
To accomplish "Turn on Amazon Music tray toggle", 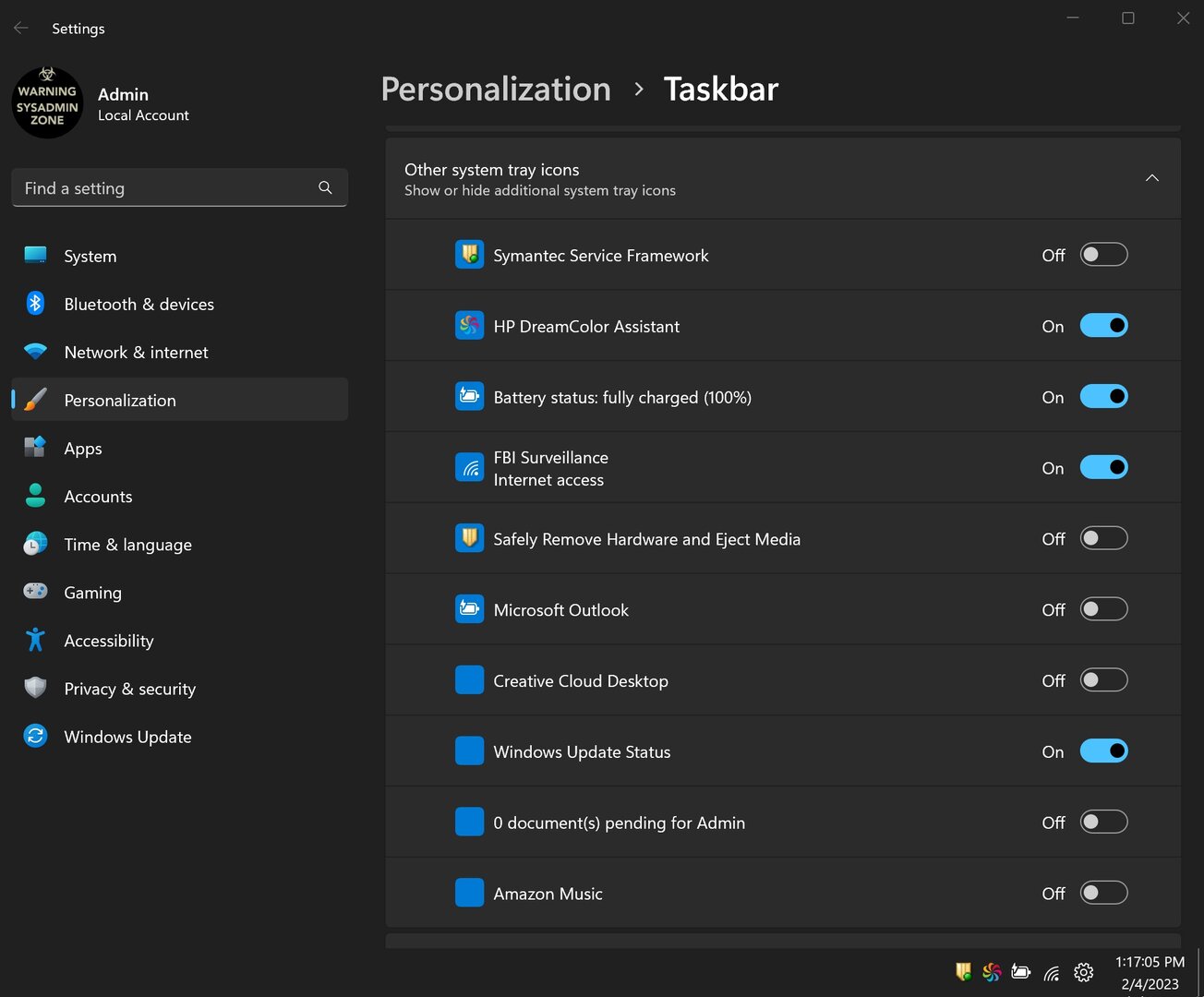I will click(1104, 893).
